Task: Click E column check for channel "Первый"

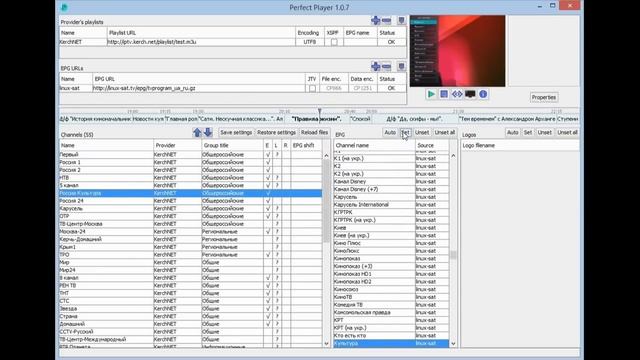Action: [268, 155]
